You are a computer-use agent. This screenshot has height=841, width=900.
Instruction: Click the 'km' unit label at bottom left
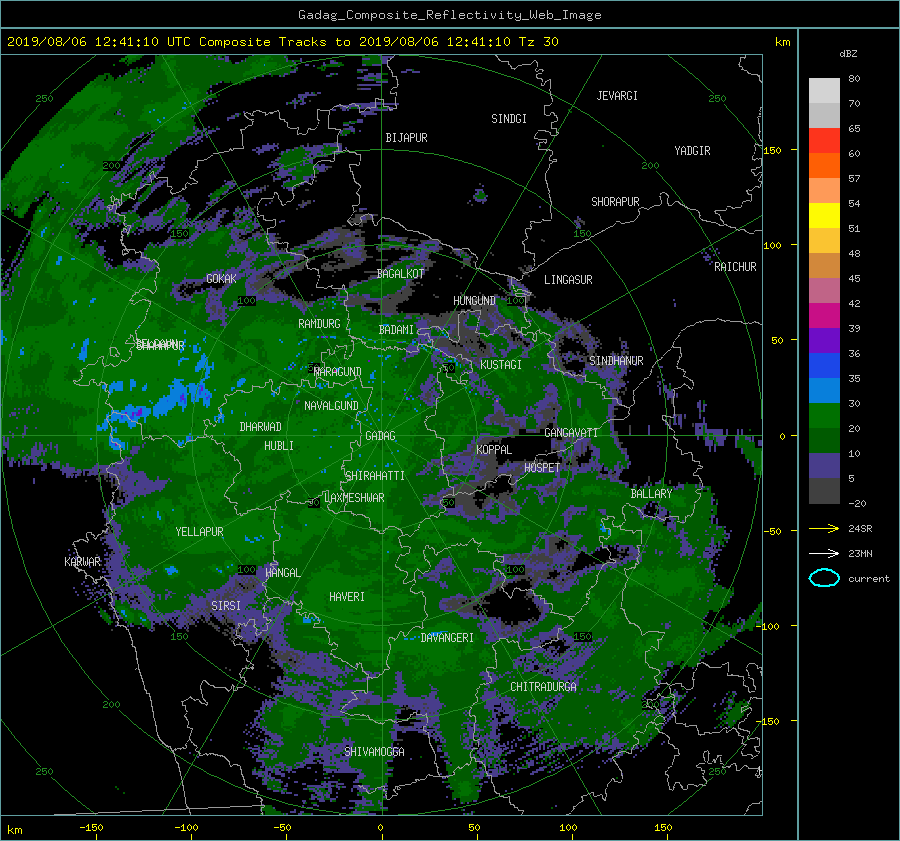pos(14,830)
